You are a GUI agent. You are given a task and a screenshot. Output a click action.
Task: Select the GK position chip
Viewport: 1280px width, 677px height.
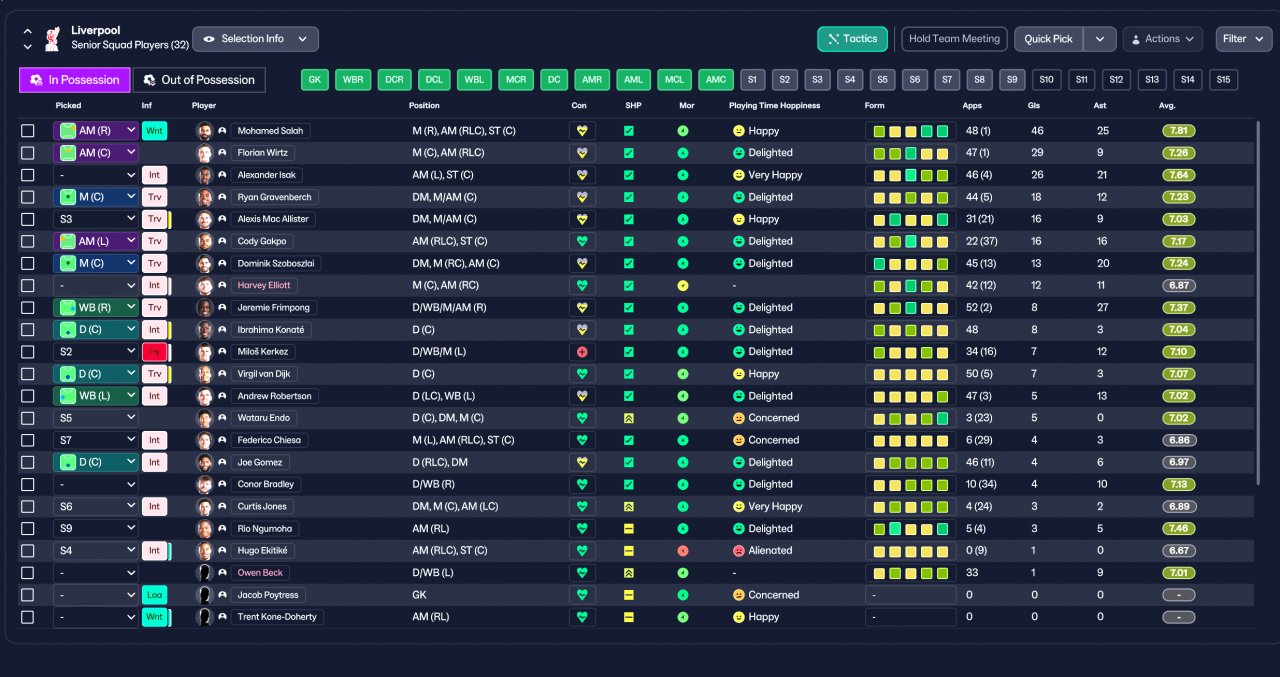316,80
